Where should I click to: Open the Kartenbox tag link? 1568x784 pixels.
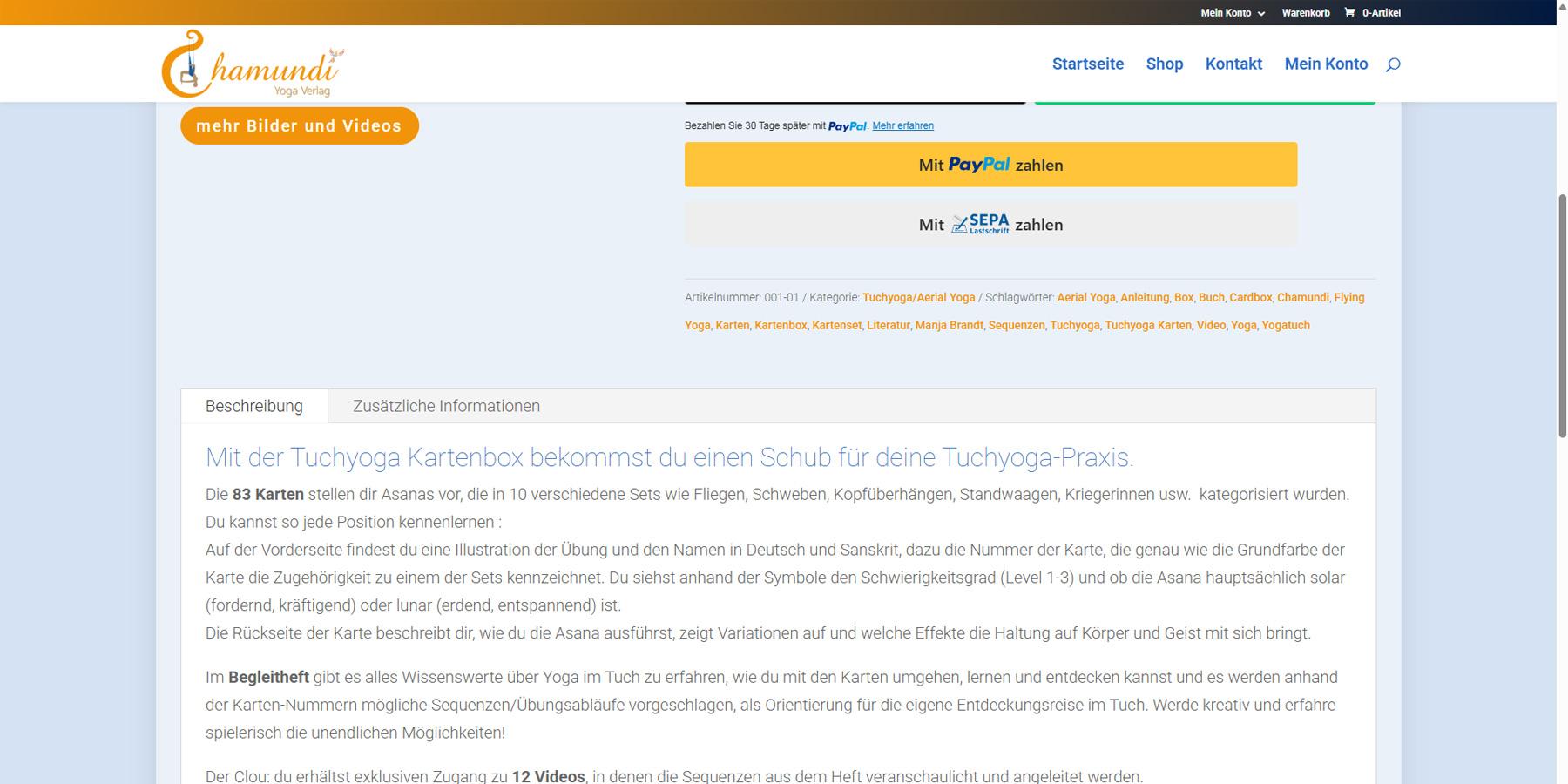pyautogui.click(x=781, y=325)
